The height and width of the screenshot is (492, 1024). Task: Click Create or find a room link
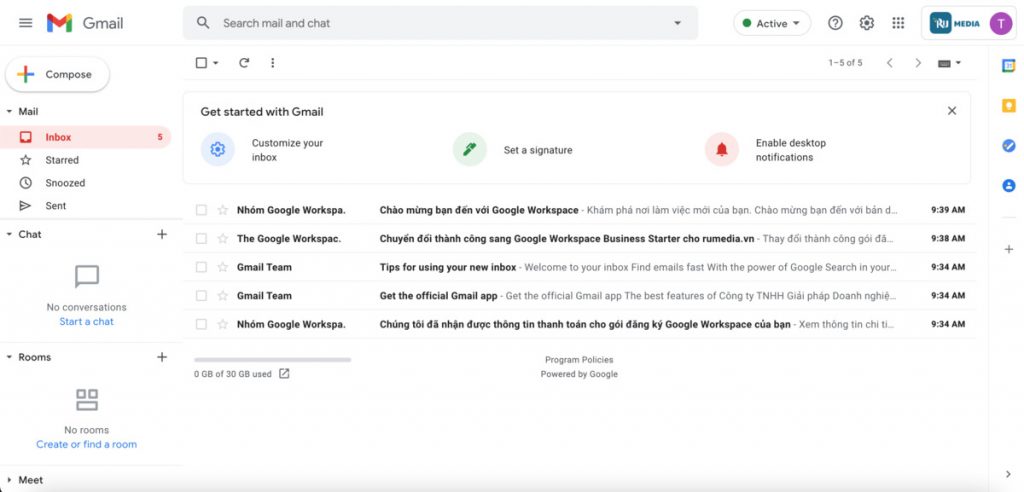pyautogui.click(x=86, y=444)
